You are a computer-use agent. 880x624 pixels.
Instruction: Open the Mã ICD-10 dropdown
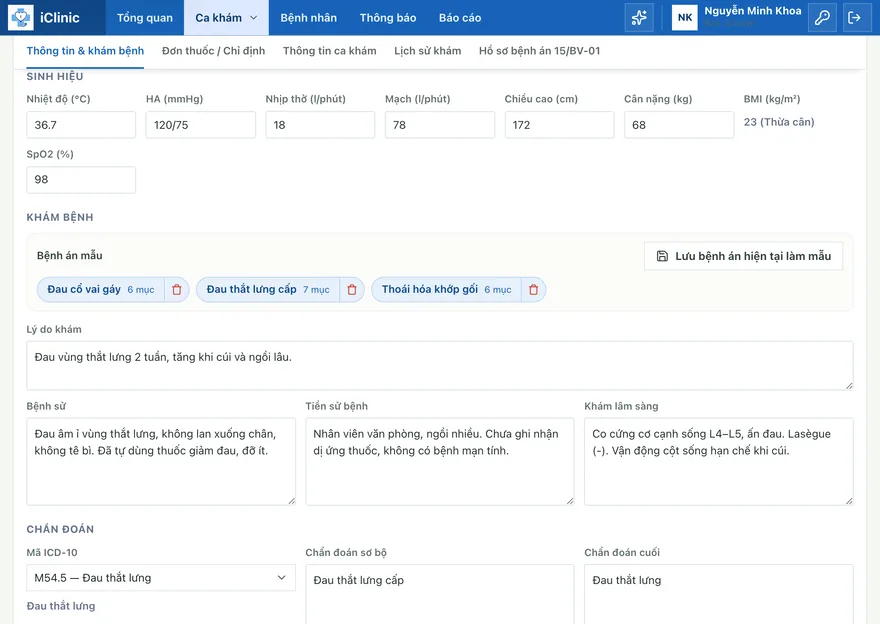click(161, 577)
